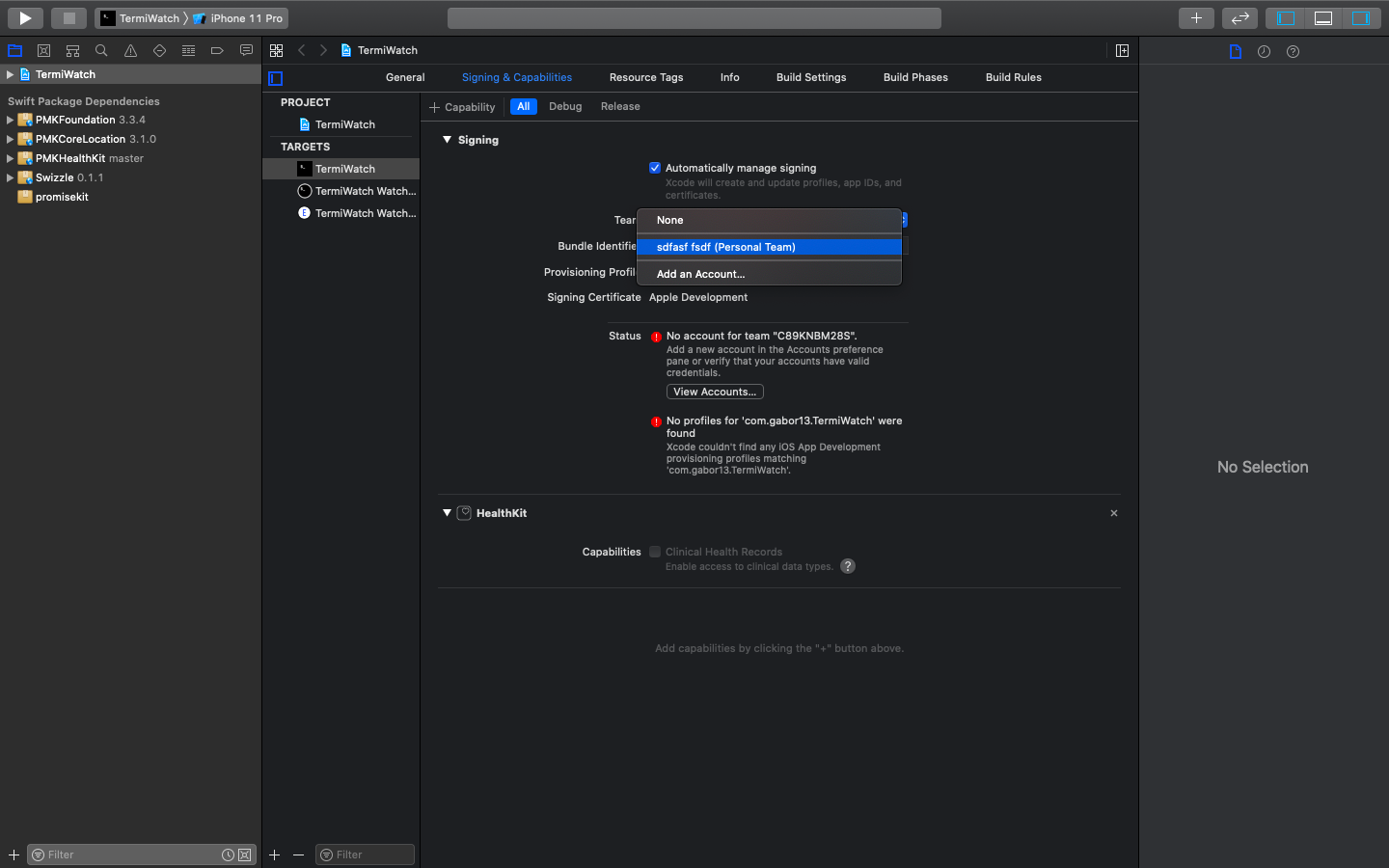Toggle the debug area panel
The image size is (1389, 868).
coord(1323,17)
